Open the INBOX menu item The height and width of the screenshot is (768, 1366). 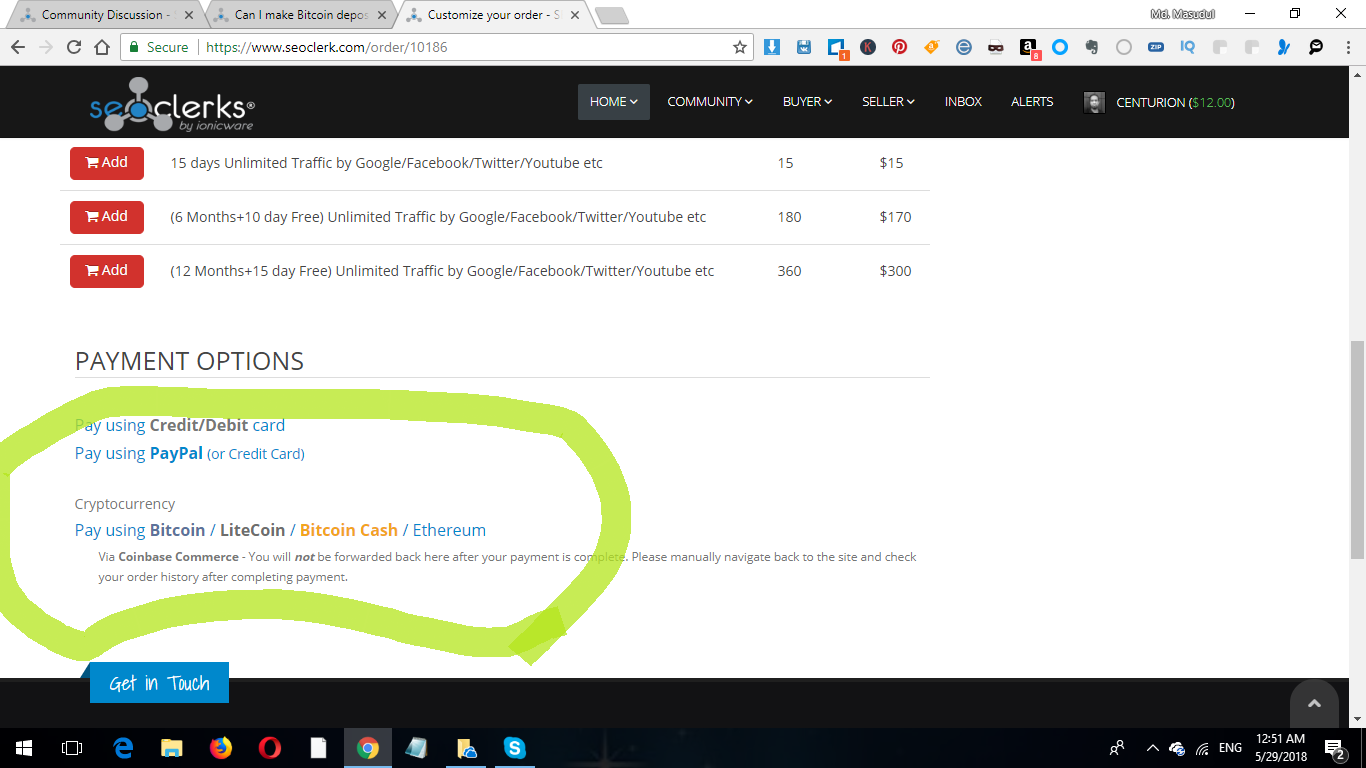pos(963,102)
